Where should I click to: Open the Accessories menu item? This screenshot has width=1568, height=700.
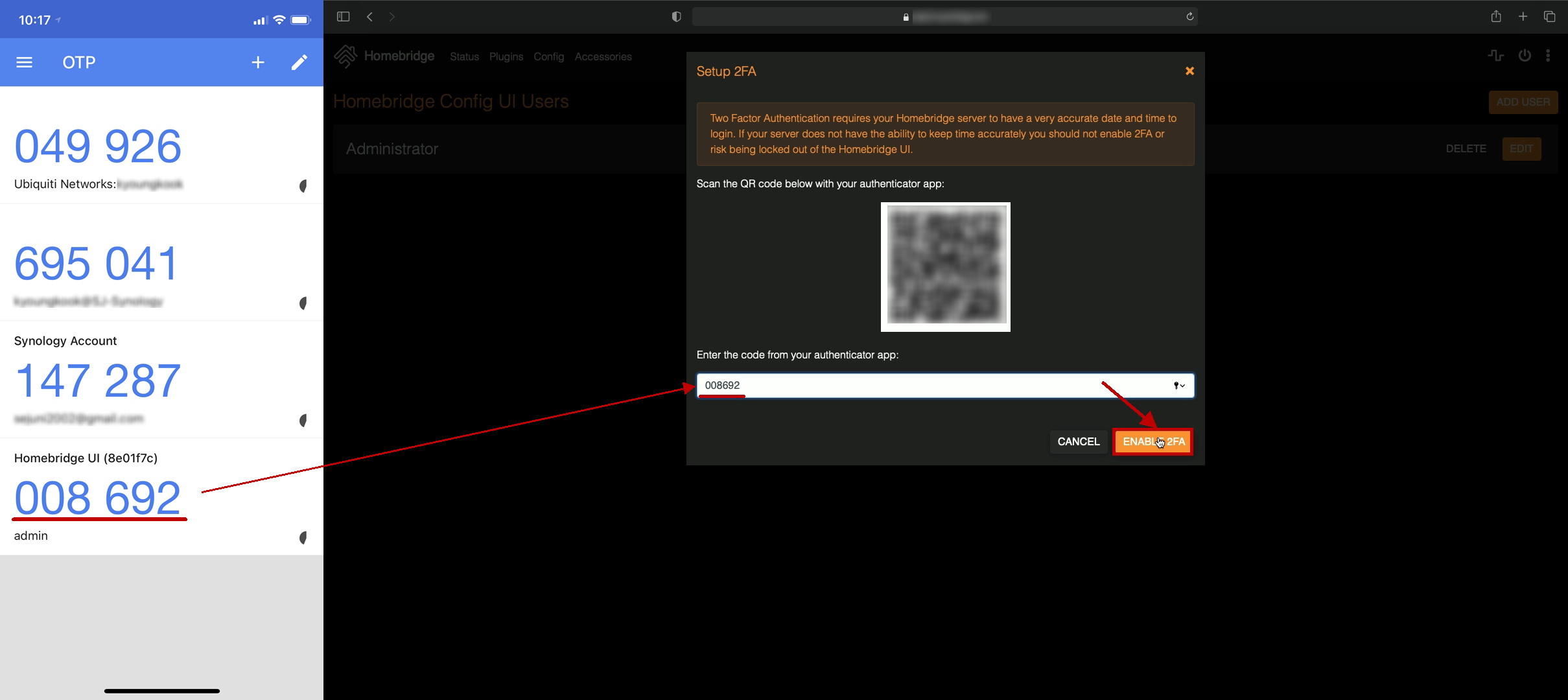tap(603, 57)
